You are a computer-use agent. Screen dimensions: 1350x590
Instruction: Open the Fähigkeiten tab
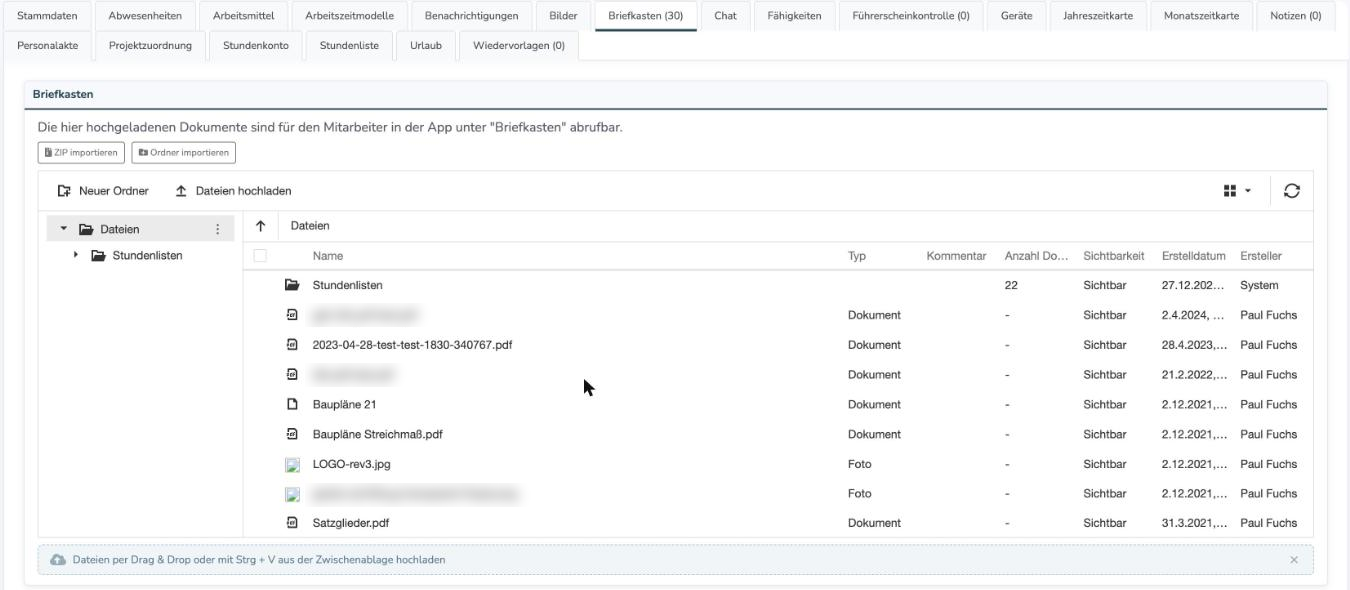[x=794, y=16]
